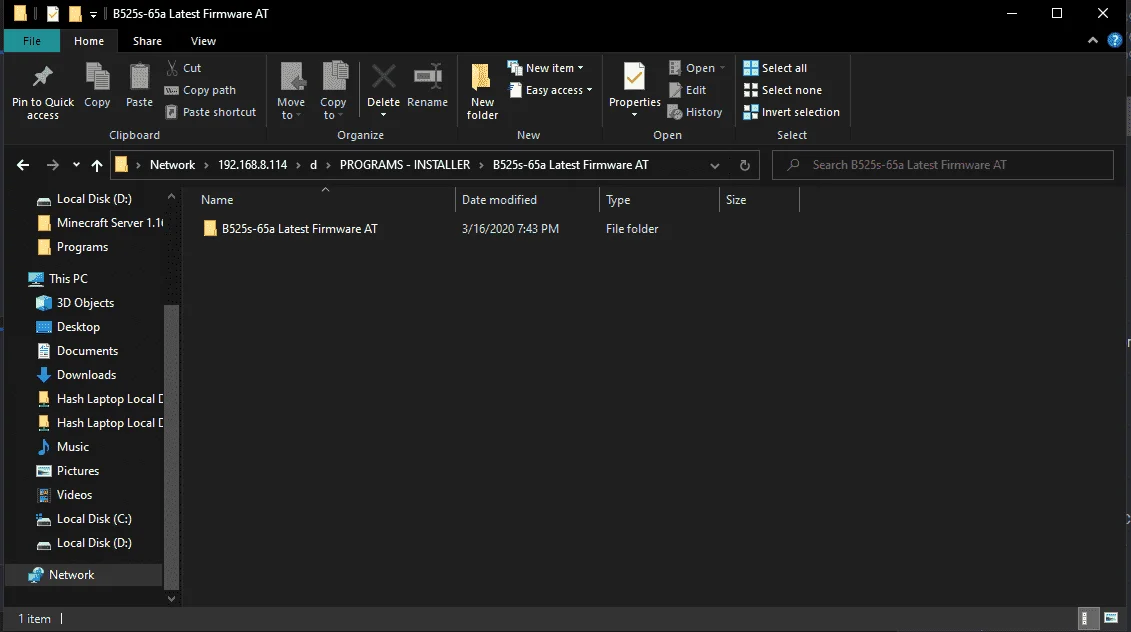Open Help with the question mark icon
1131x632 pixels.
(x=1114, y=41)
